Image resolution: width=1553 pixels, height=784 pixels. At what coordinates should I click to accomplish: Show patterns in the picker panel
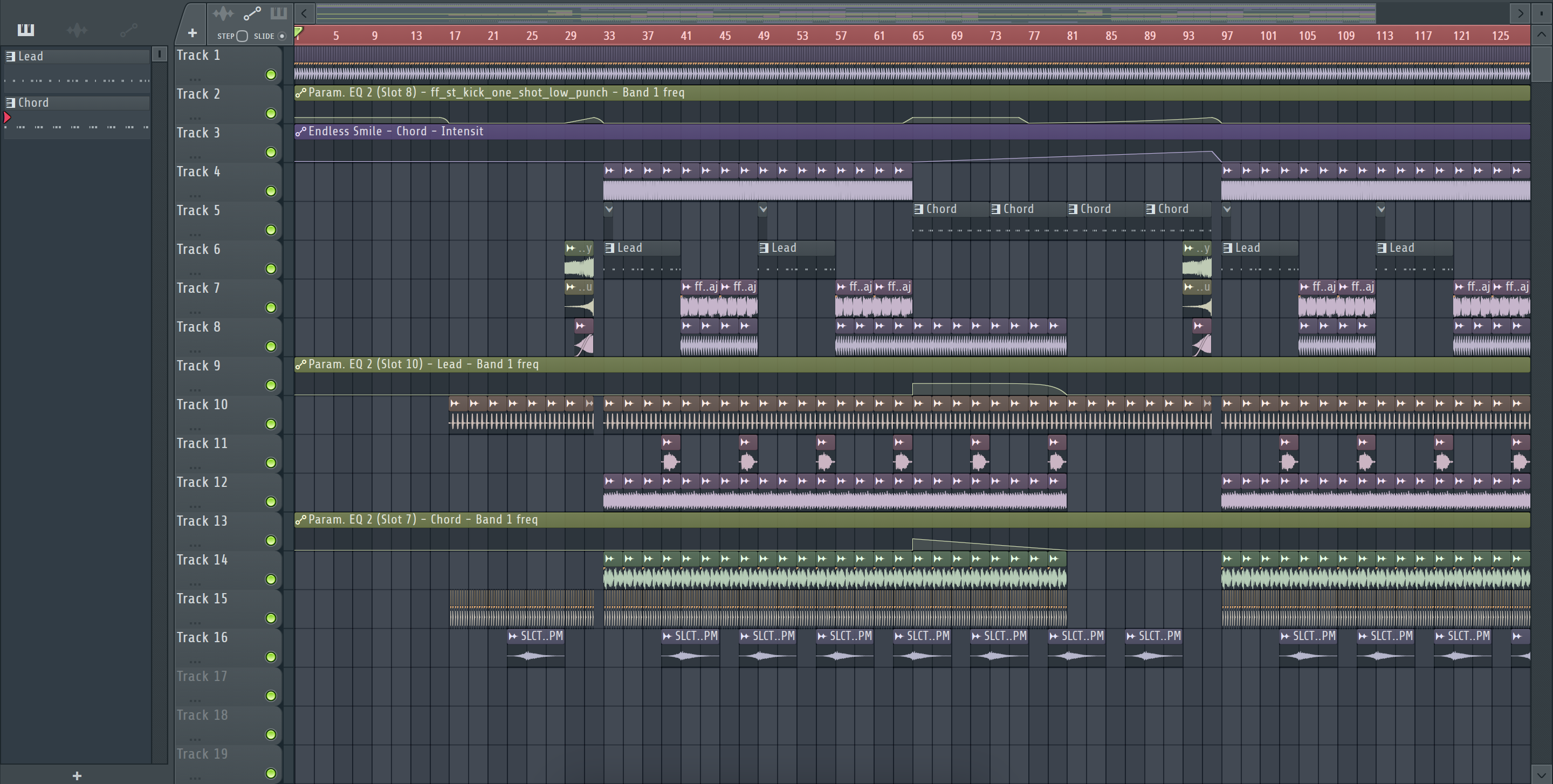(26, 30)
